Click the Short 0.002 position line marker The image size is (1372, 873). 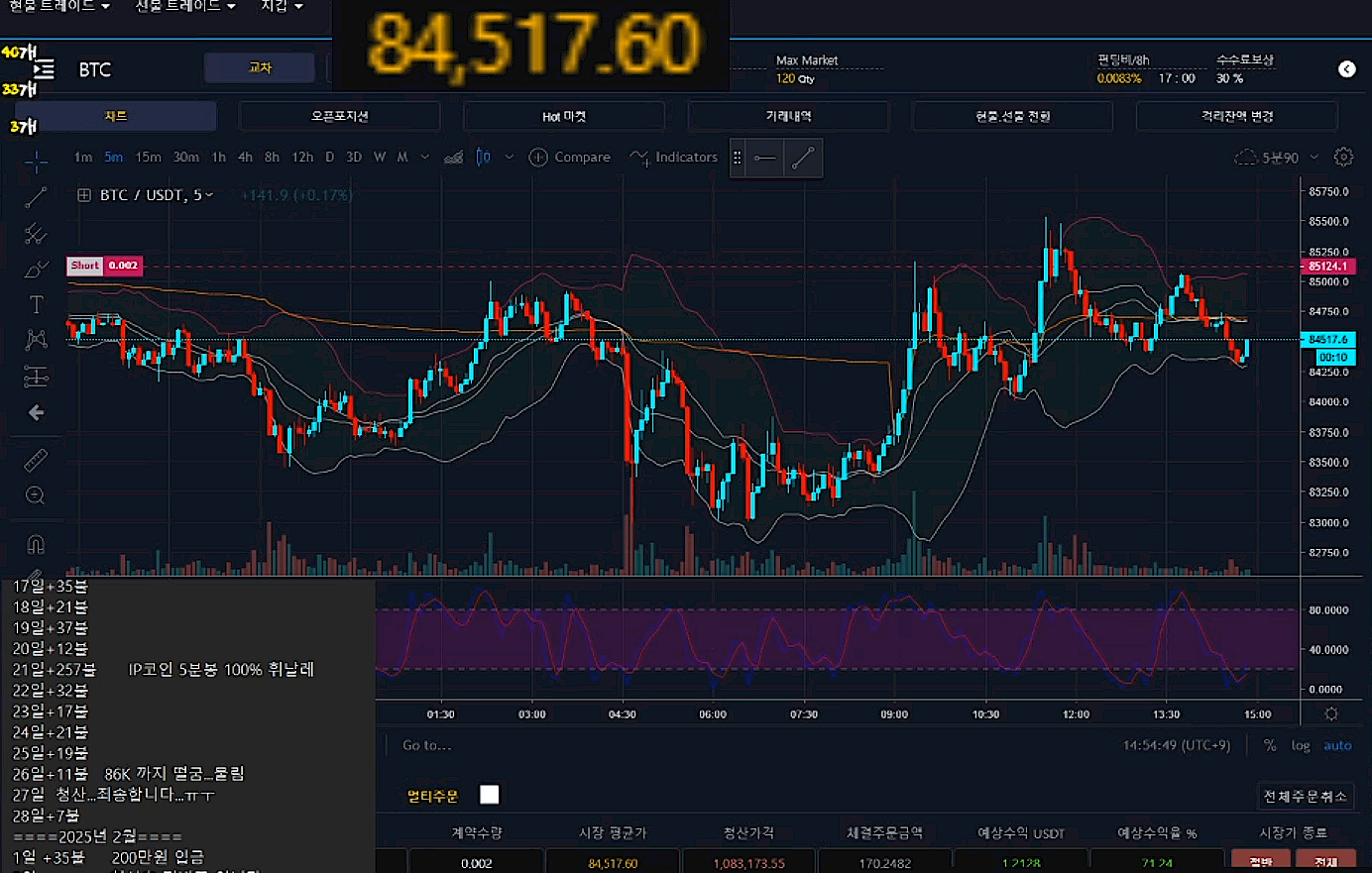pyautogui.click(x=104, y=266)
